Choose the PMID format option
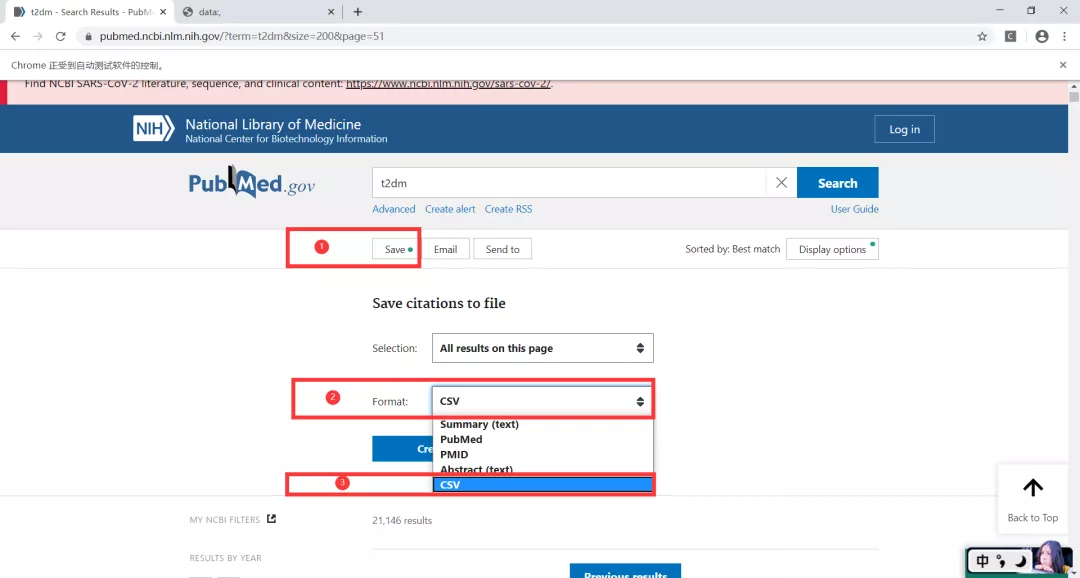Viewport: 1080px width, 578px height. coord(543,455)
